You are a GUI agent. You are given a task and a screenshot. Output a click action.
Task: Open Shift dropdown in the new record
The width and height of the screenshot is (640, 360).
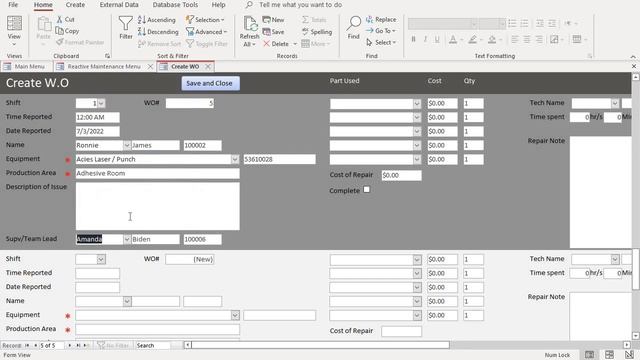coord(101,259)
